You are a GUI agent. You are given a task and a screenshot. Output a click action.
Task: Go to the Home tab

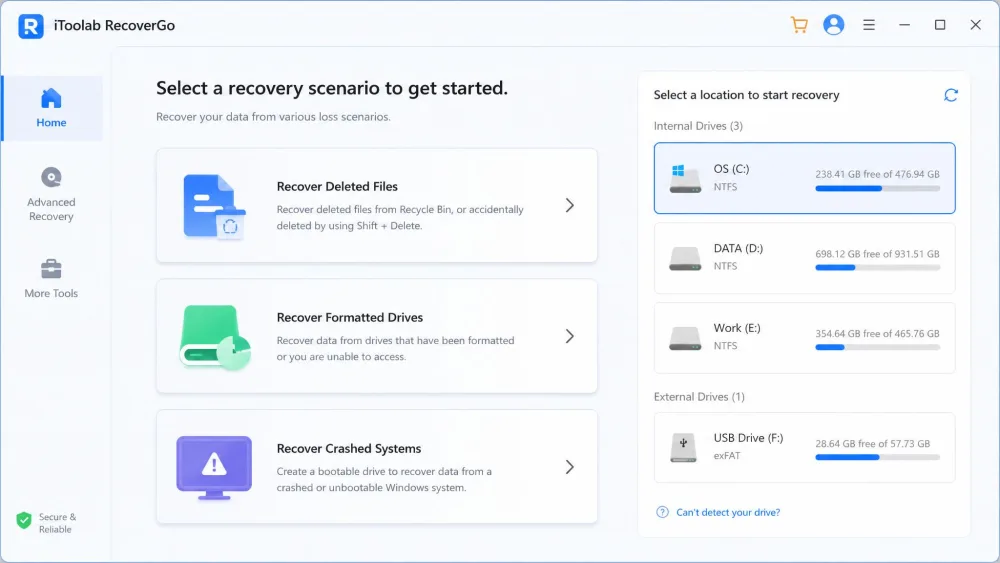(x=51, y=108)
